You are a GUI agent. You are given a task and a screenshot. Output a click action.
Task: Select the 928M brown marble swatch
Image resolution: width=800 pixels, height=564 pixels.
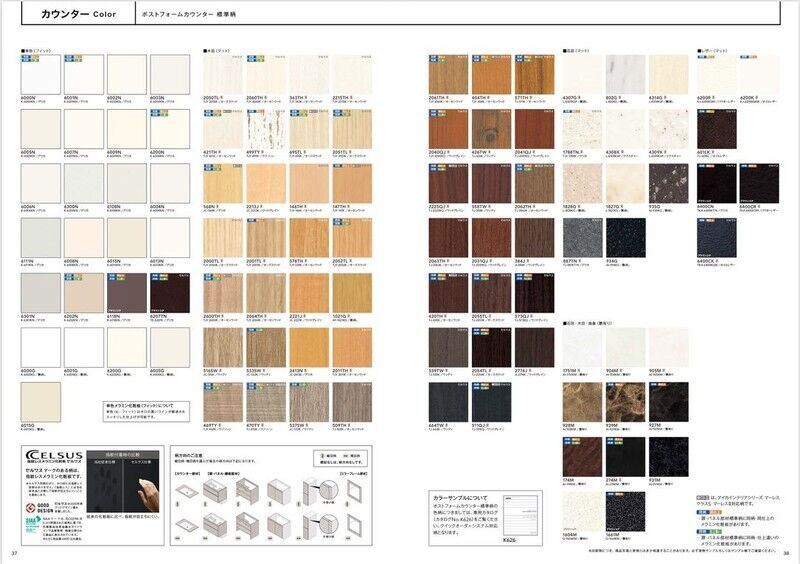pyautogui.click(x=581, y=401)
